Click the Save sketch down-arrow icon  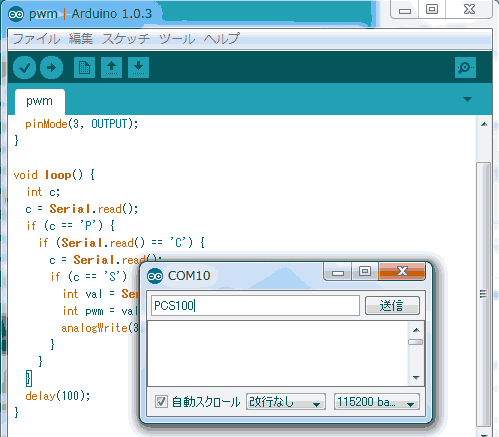click(x=138, y=68)
